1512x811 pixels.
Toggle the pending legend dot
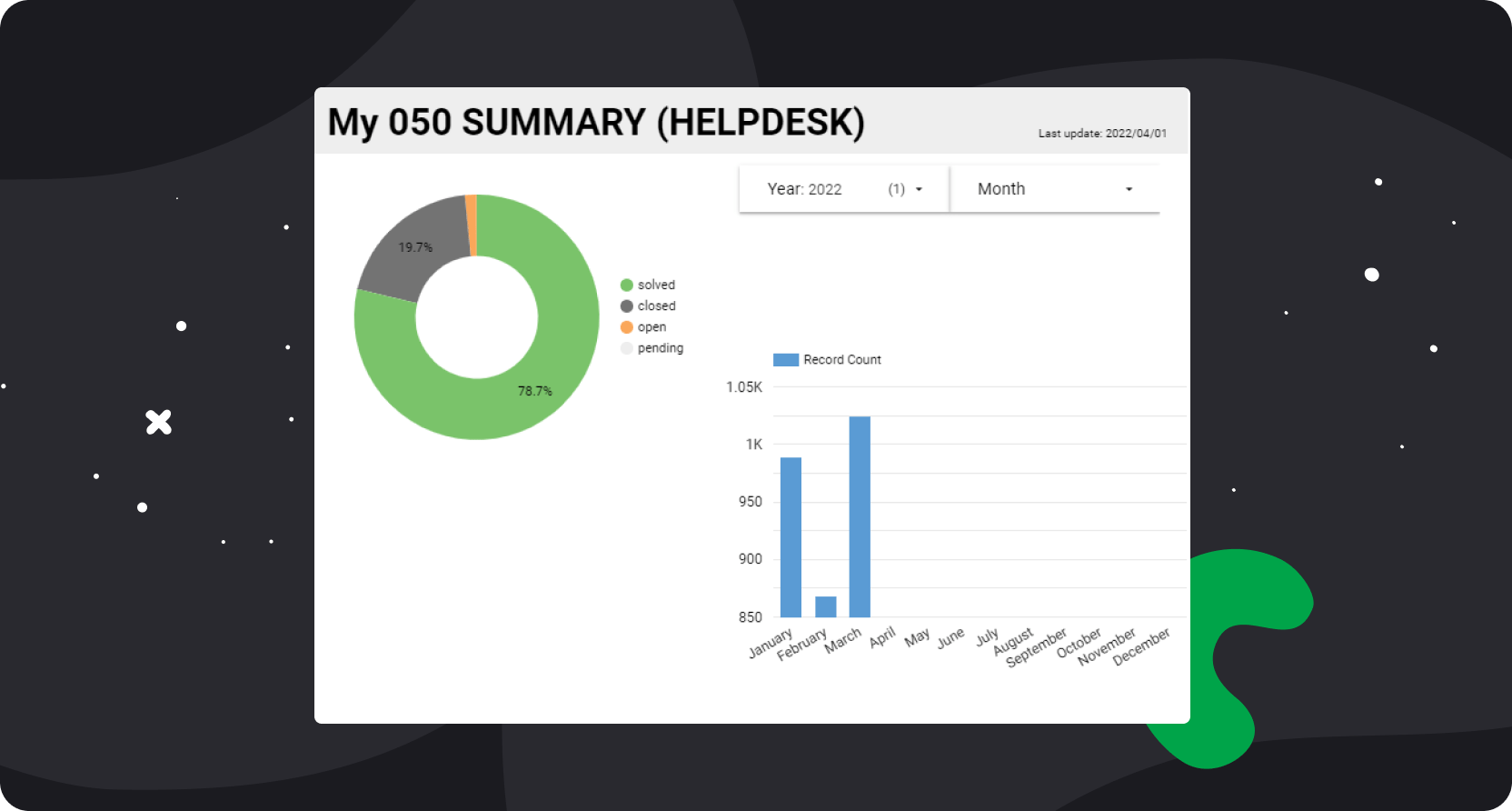[x=626, y=348]
